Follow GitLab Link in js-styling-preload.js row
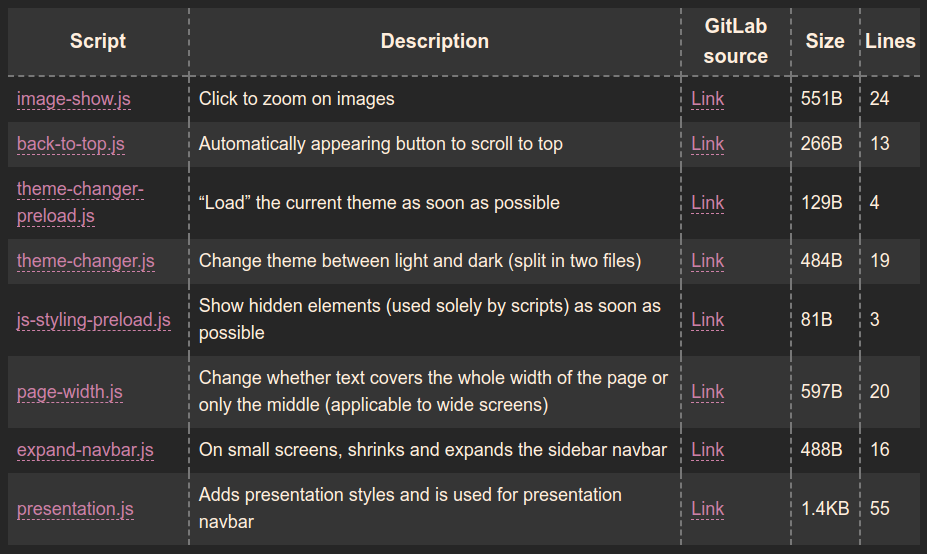 point(708,320)
